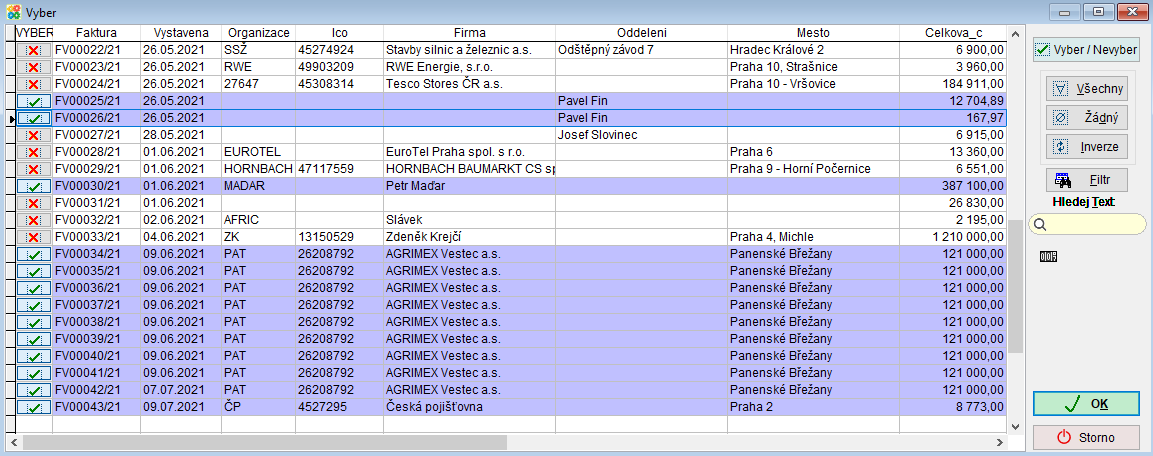Click the Ico column header

339,33
